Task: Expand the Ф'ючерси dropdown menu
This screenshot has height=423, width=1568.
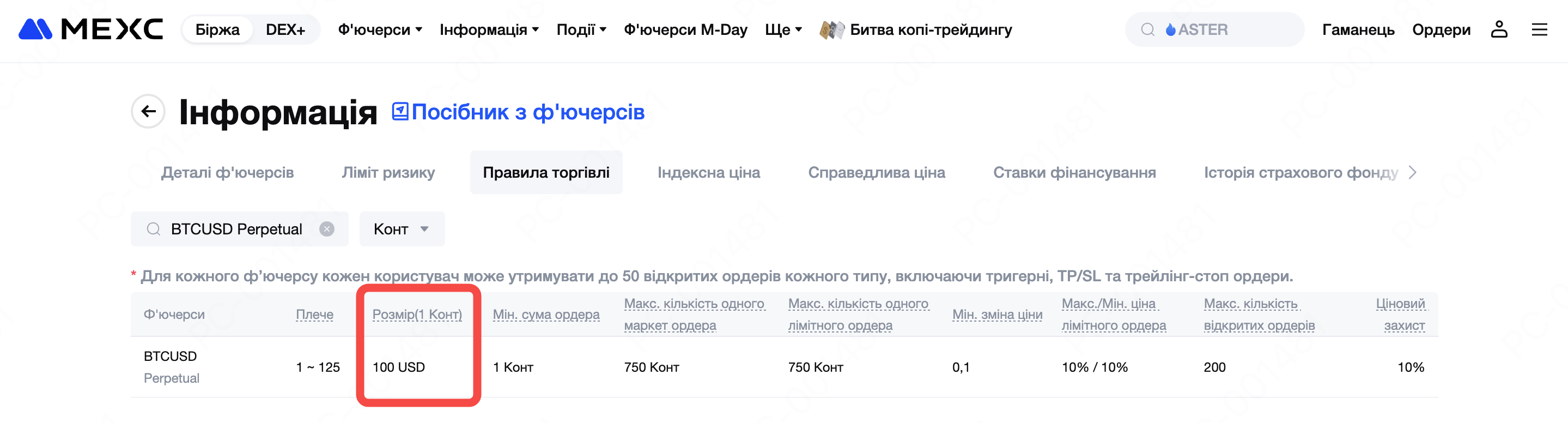Action: tap(380, 29)
